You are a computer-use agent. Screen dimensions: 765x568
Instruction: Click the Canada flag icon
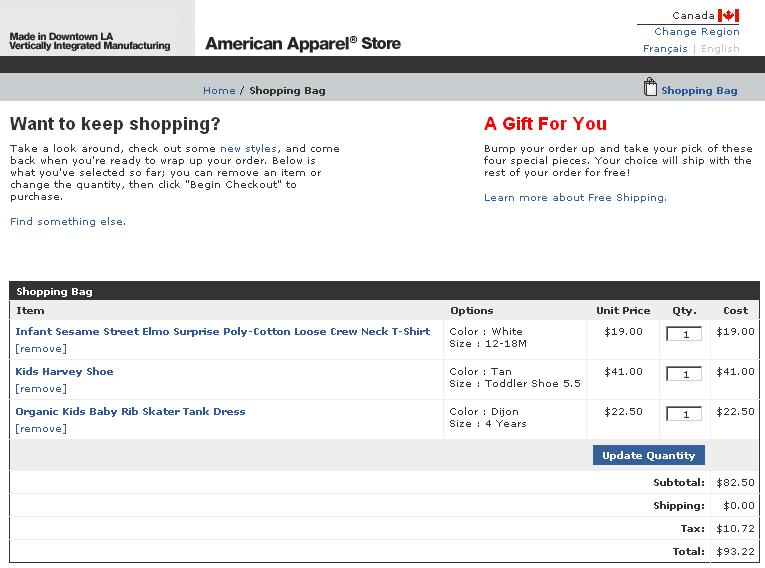tap(728, 16)
